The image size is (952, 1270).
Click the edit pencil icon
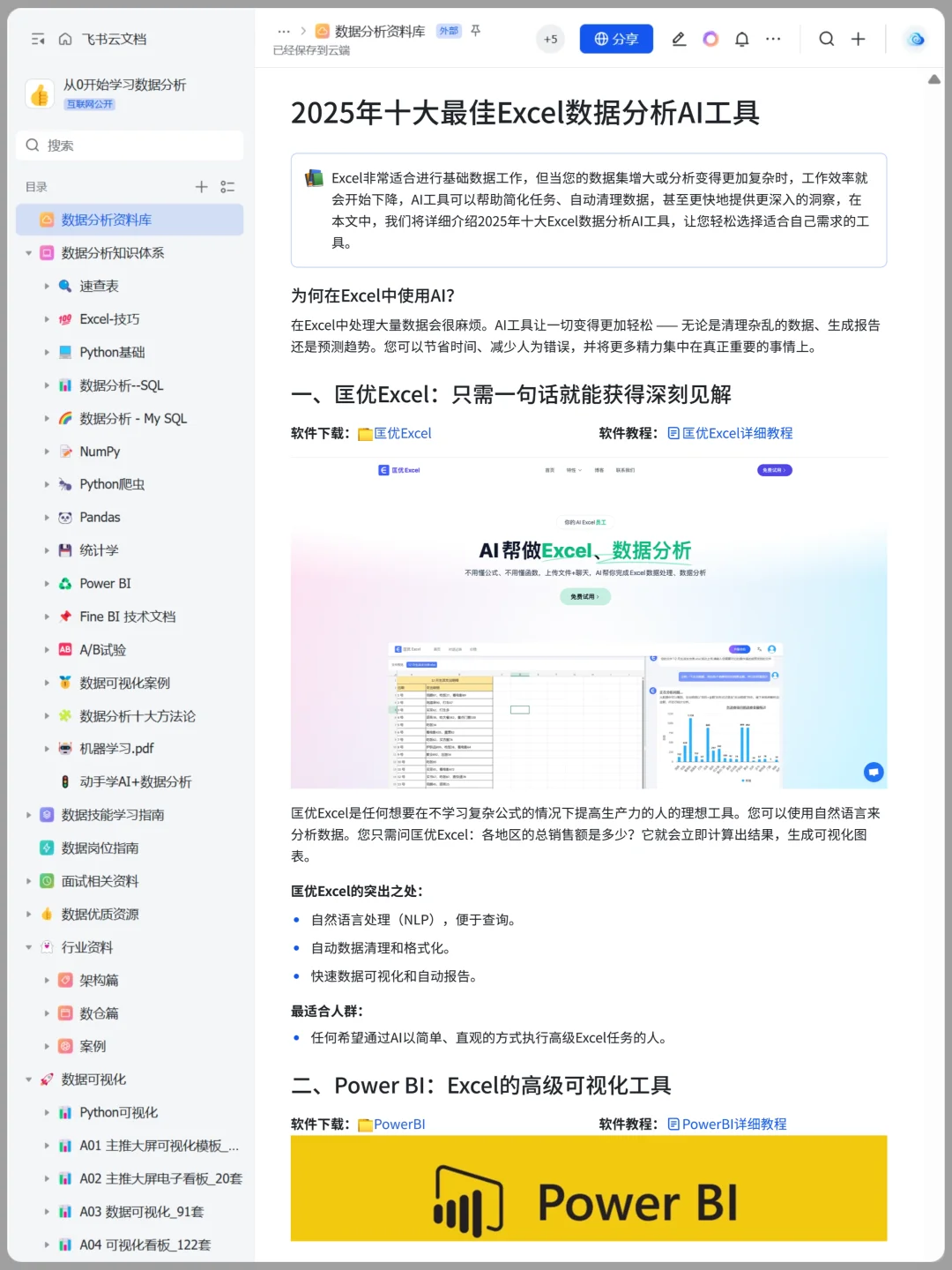pos(679,39)
